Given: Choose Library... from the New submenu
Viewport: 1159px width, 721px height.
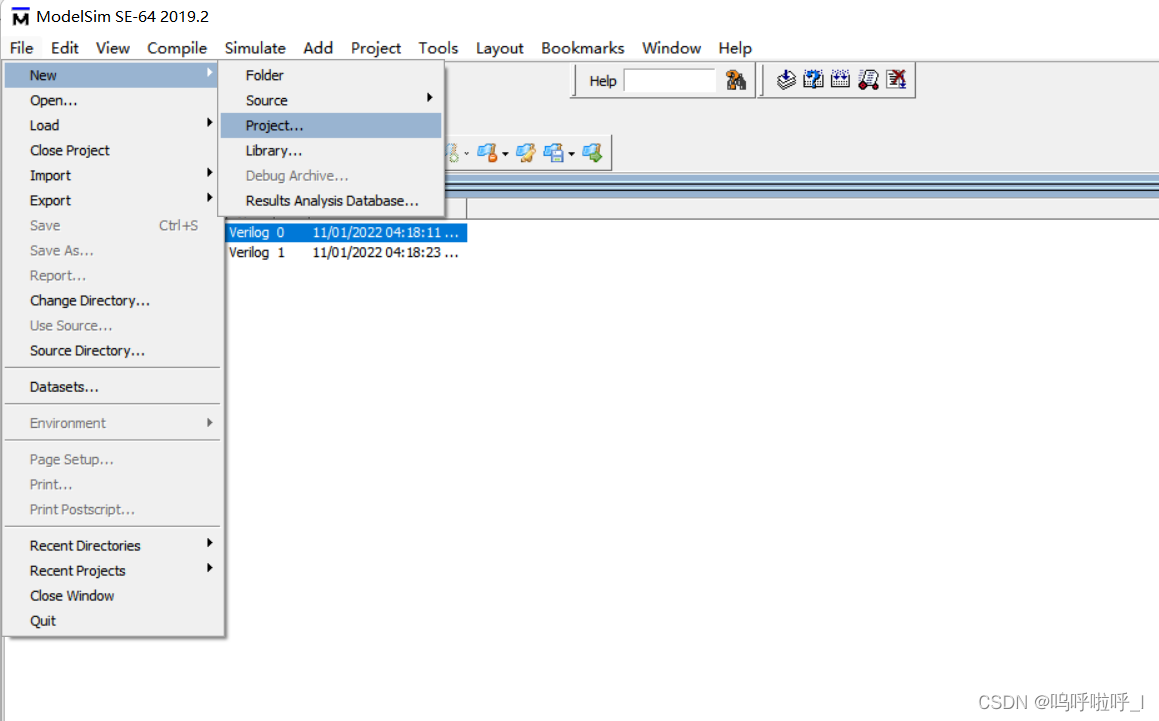Looking at the screenshot, I should [x=331, y=151].
